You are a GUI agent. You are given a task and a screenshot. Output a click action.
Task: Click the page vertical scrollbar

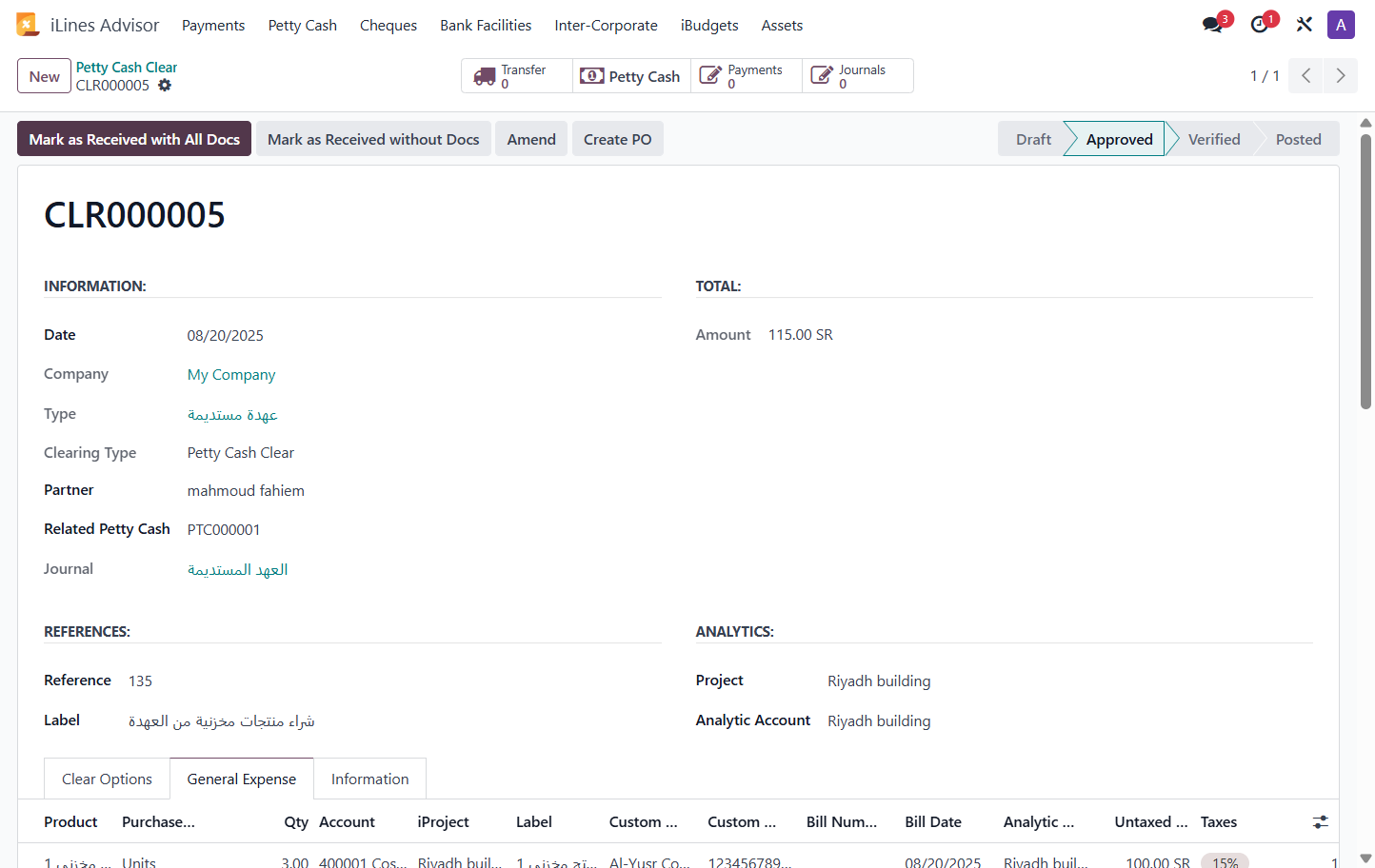pos(1365,271)
